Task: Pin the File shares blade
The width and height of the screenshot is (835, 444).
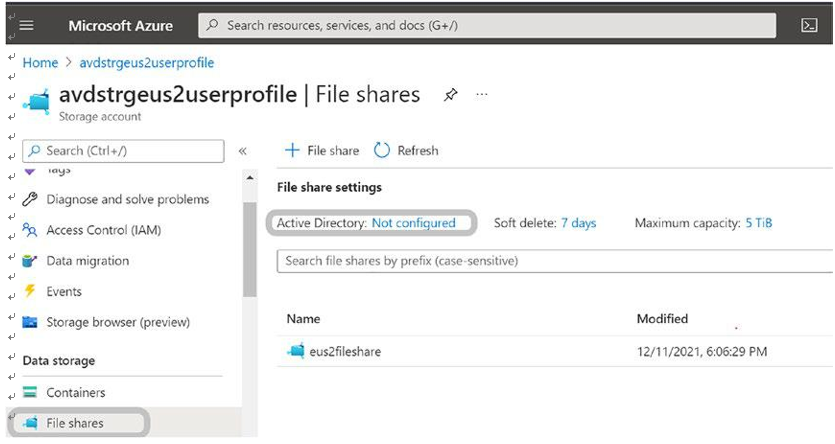Action: pos(451,95)
